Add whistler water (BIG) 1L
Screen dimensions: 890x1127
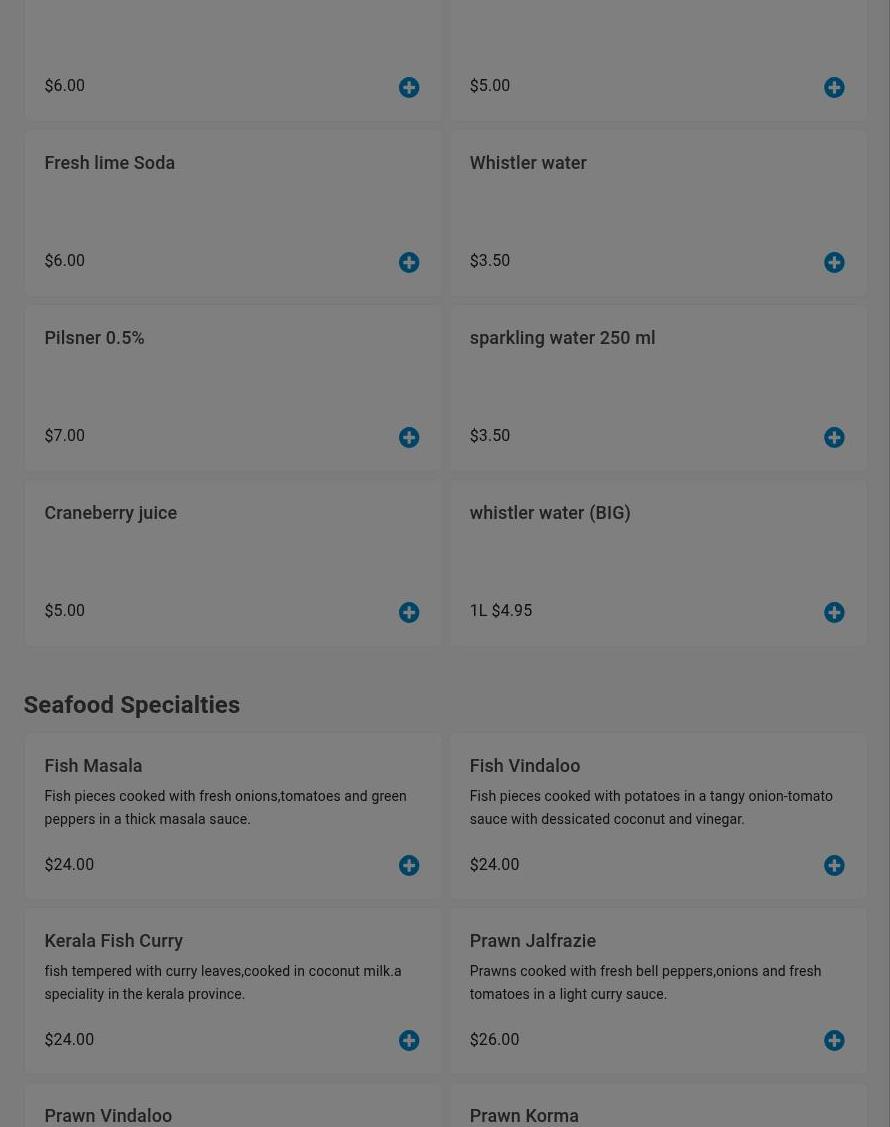pyautogui.click(x=834, y=612)
